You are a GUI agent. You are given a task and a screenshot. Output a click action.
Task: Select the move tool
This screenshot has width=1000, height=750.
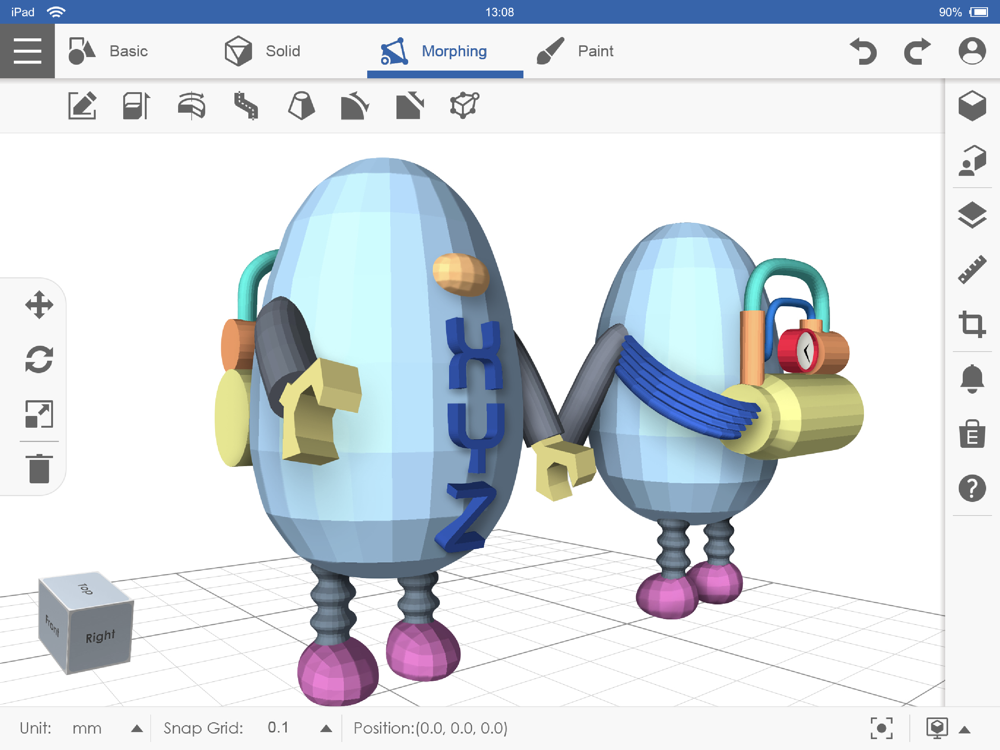tap(39, 305)
